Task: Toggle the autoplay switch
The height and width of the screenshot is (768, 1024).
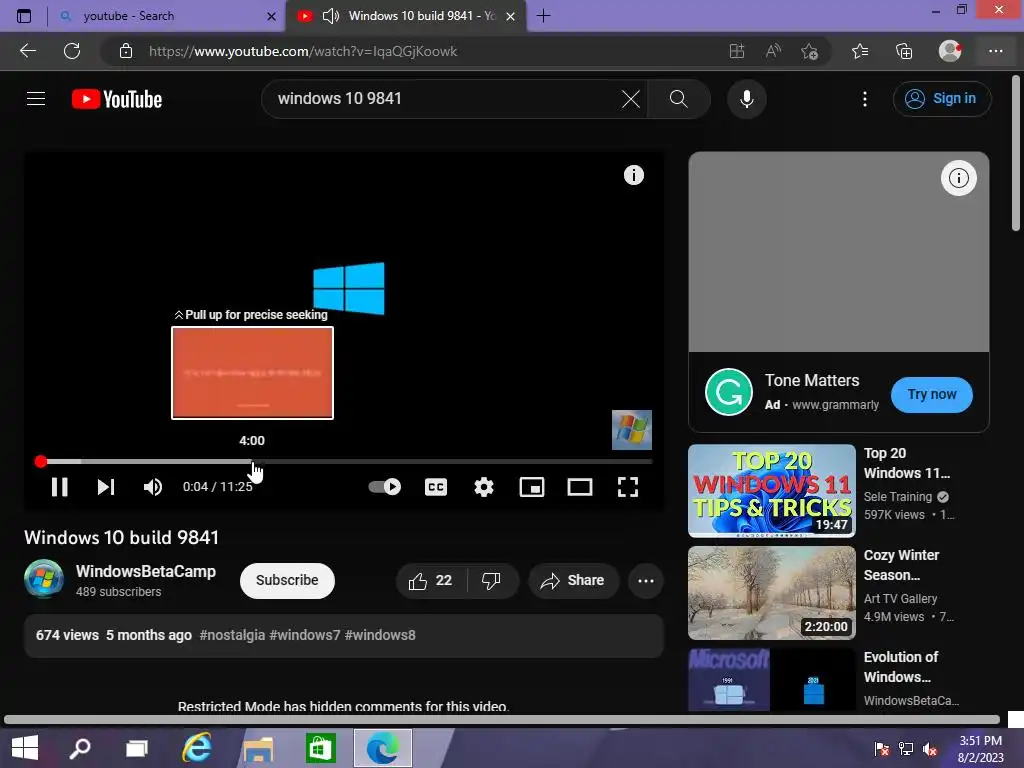Action: [x=385, y=487]
